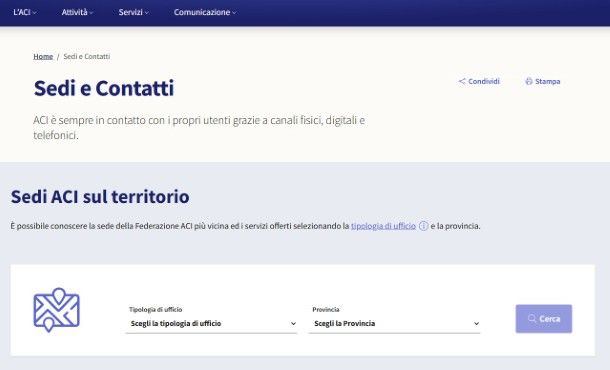Go to the Home breadcrumb link
610x370 pixels.
click(43, 56)
